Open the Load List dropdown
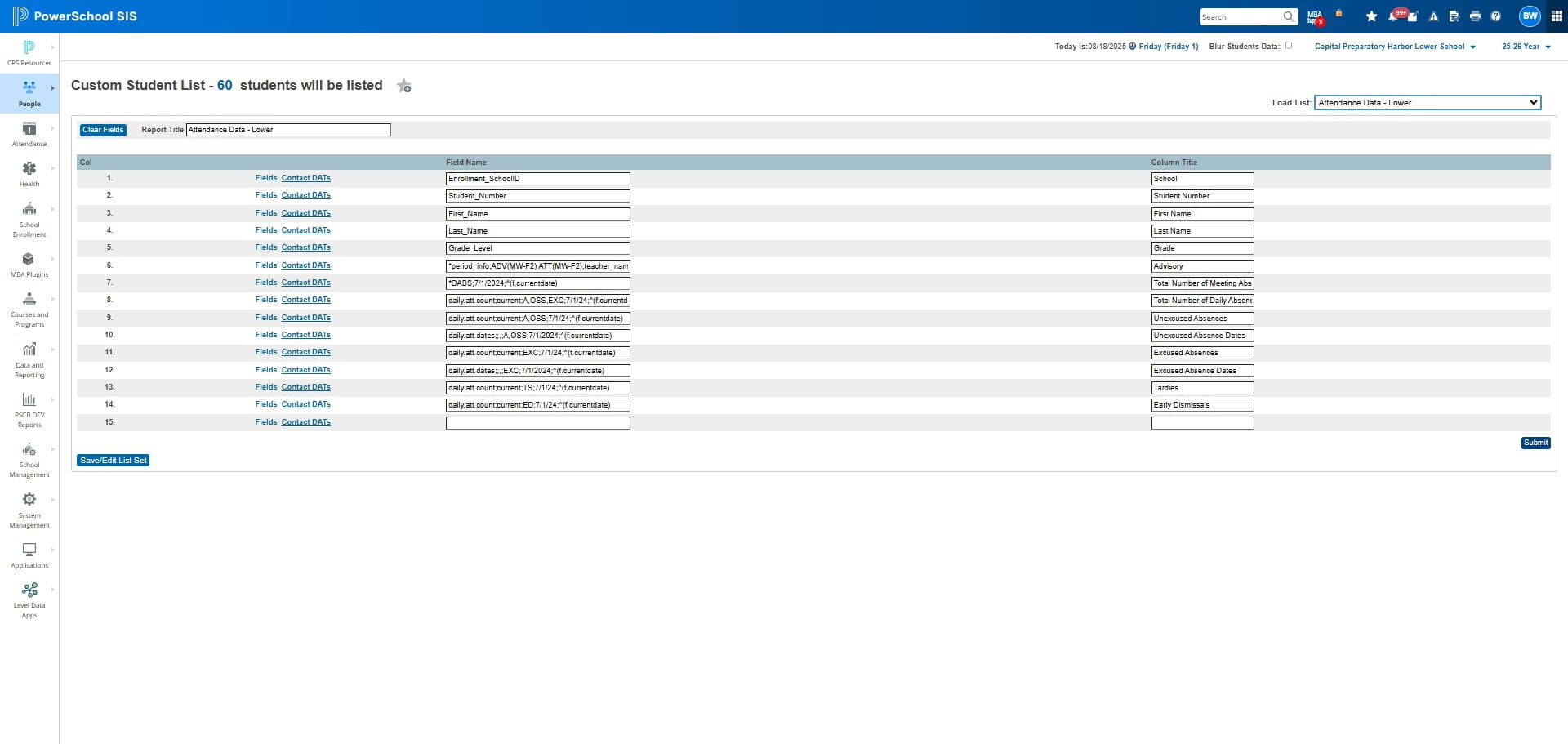The image size is (1568, 744). pos(1427,103)
